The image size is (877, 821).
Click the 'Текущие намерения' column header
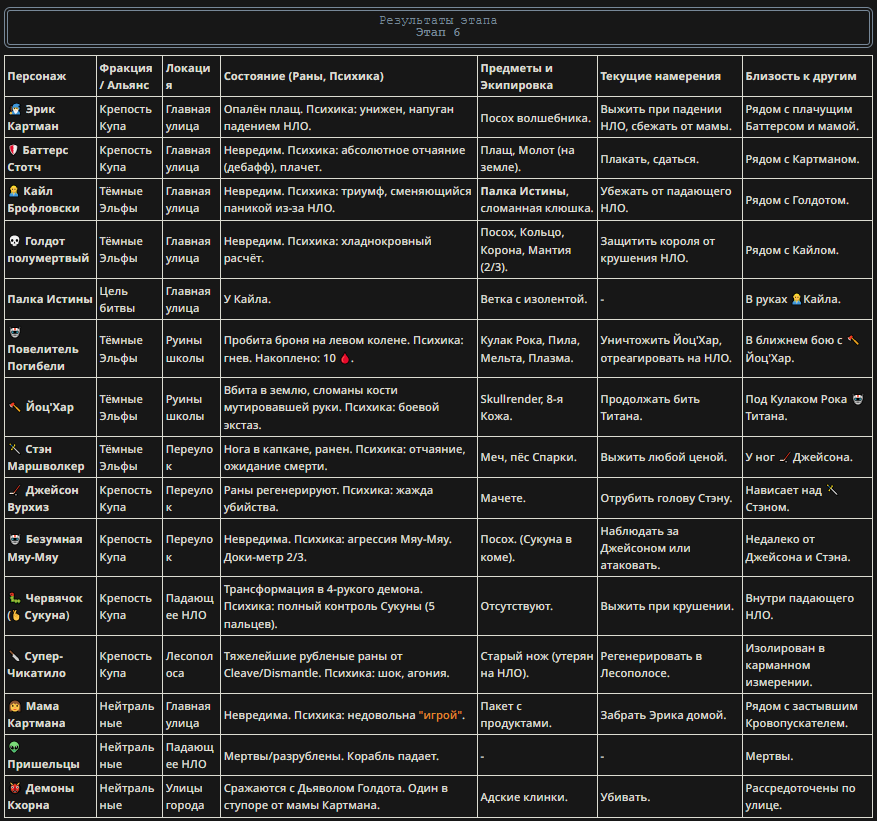(670, 76)
